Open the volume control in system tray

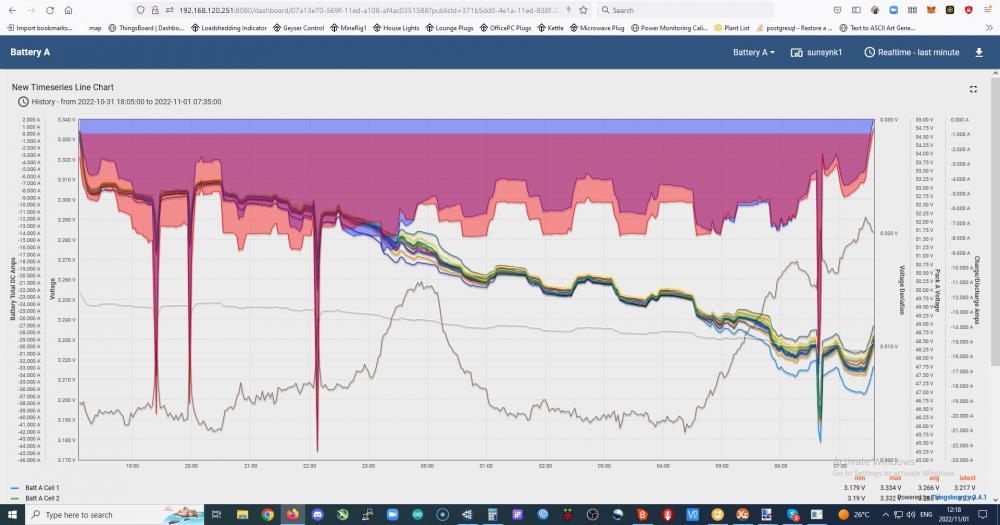click(911, 515)
